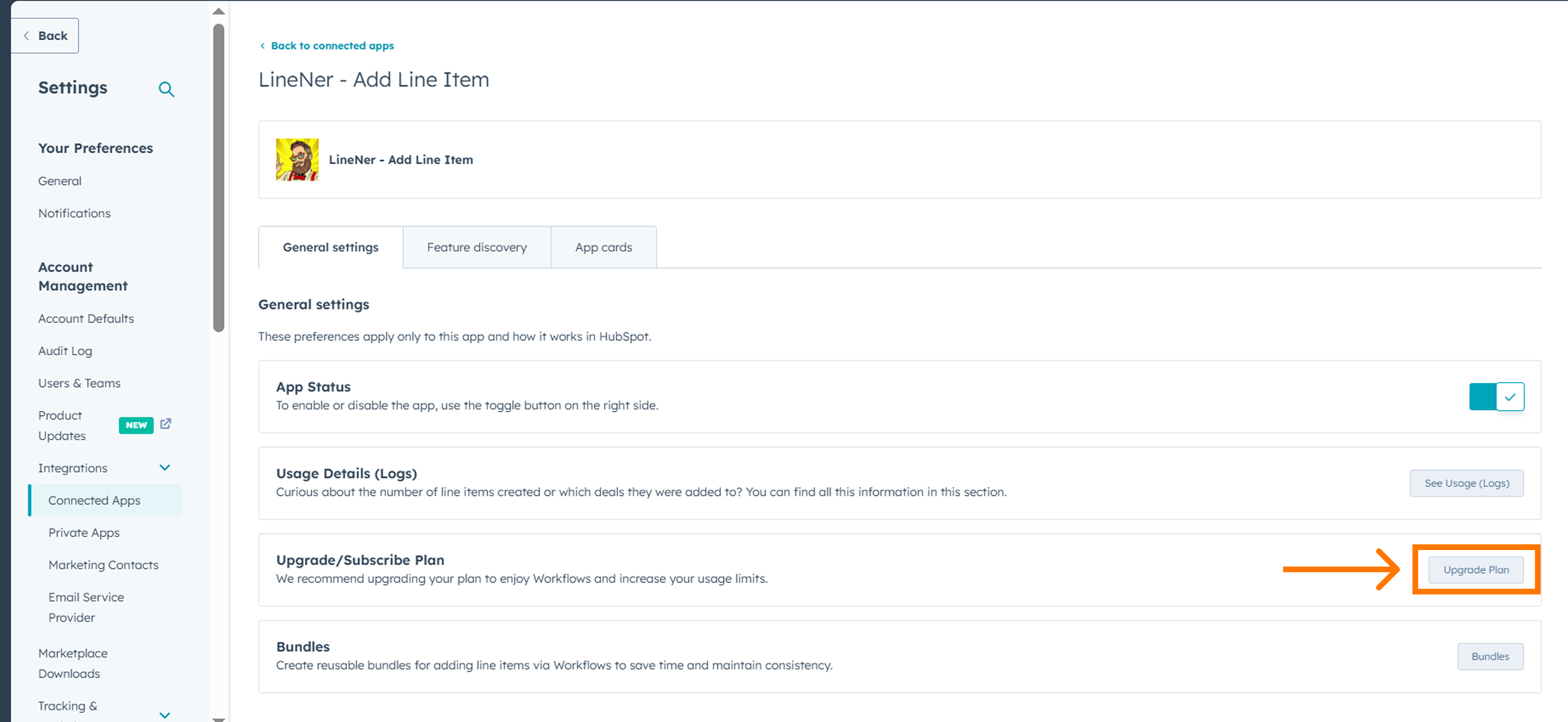Click the LineNer - Add Line Item page title
This screenshot has width=1568, height=722.
374,80
